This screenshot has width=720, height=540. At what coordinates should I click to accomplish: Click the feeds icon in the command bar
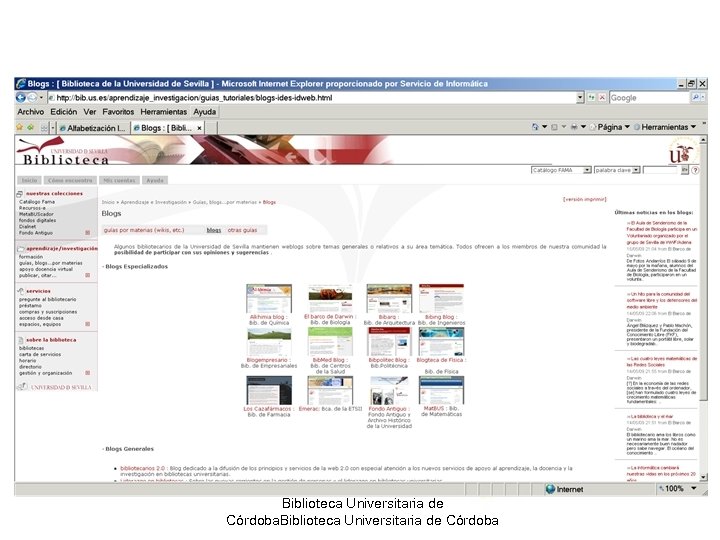point(554,127)
